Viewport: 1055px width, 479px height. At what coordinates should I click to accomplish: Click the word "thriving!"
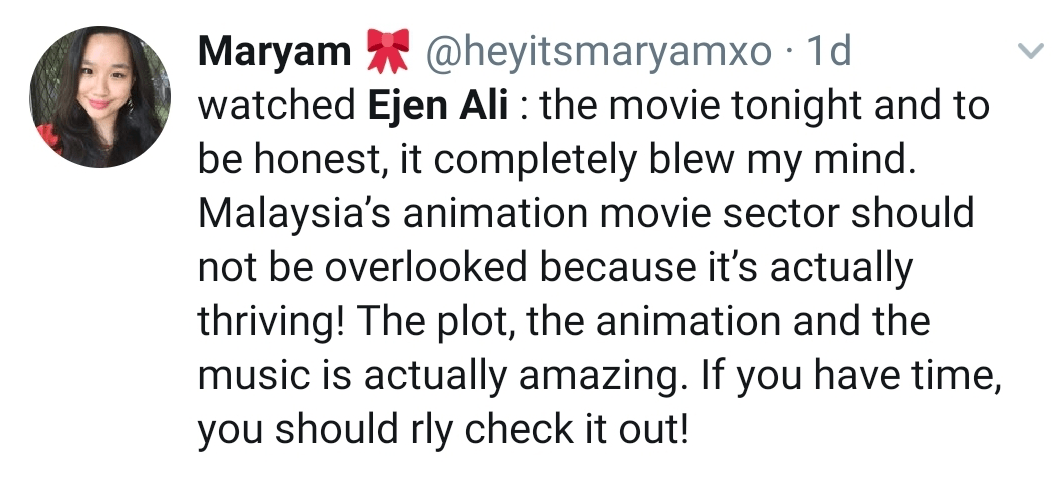click(x=270, y=323)
